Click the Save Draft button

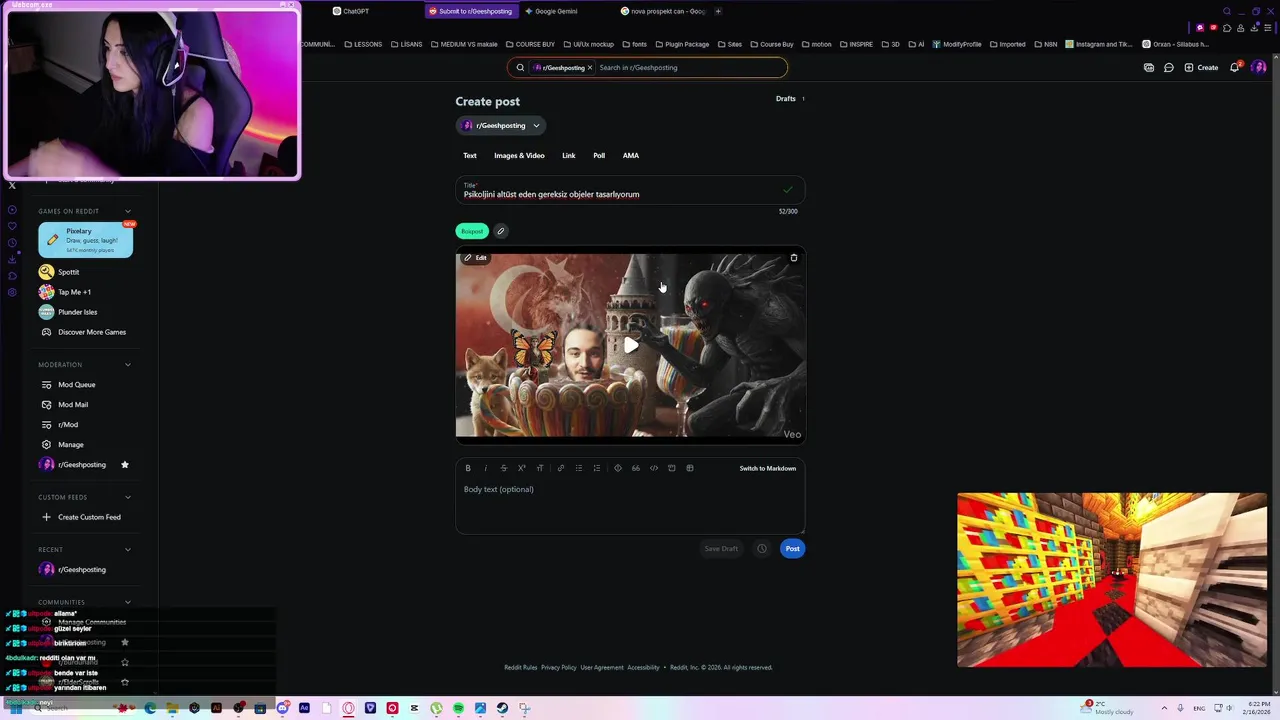click(x=721, y=548)
